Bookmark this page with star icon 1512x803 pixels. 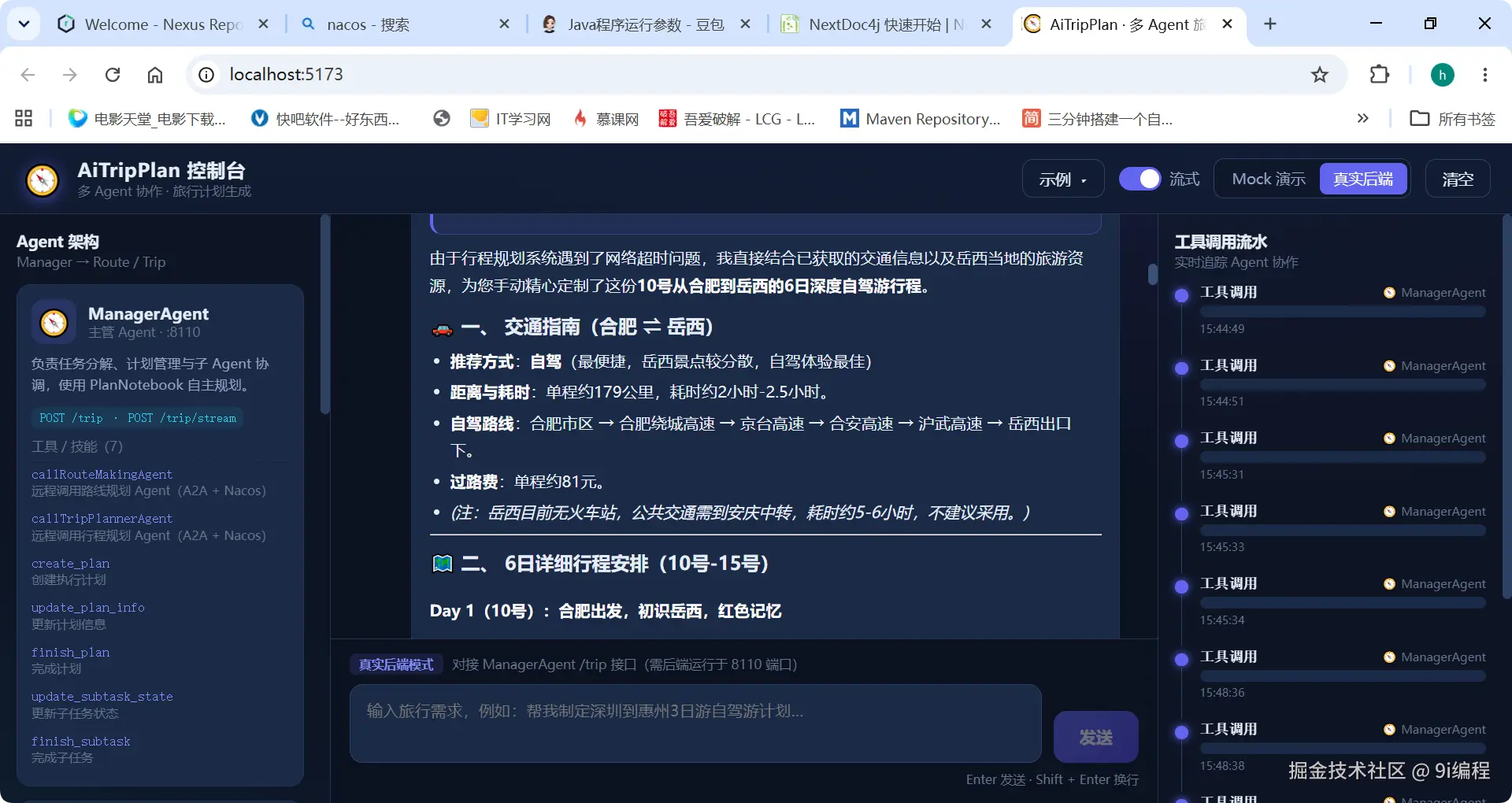click(1320, 75)
